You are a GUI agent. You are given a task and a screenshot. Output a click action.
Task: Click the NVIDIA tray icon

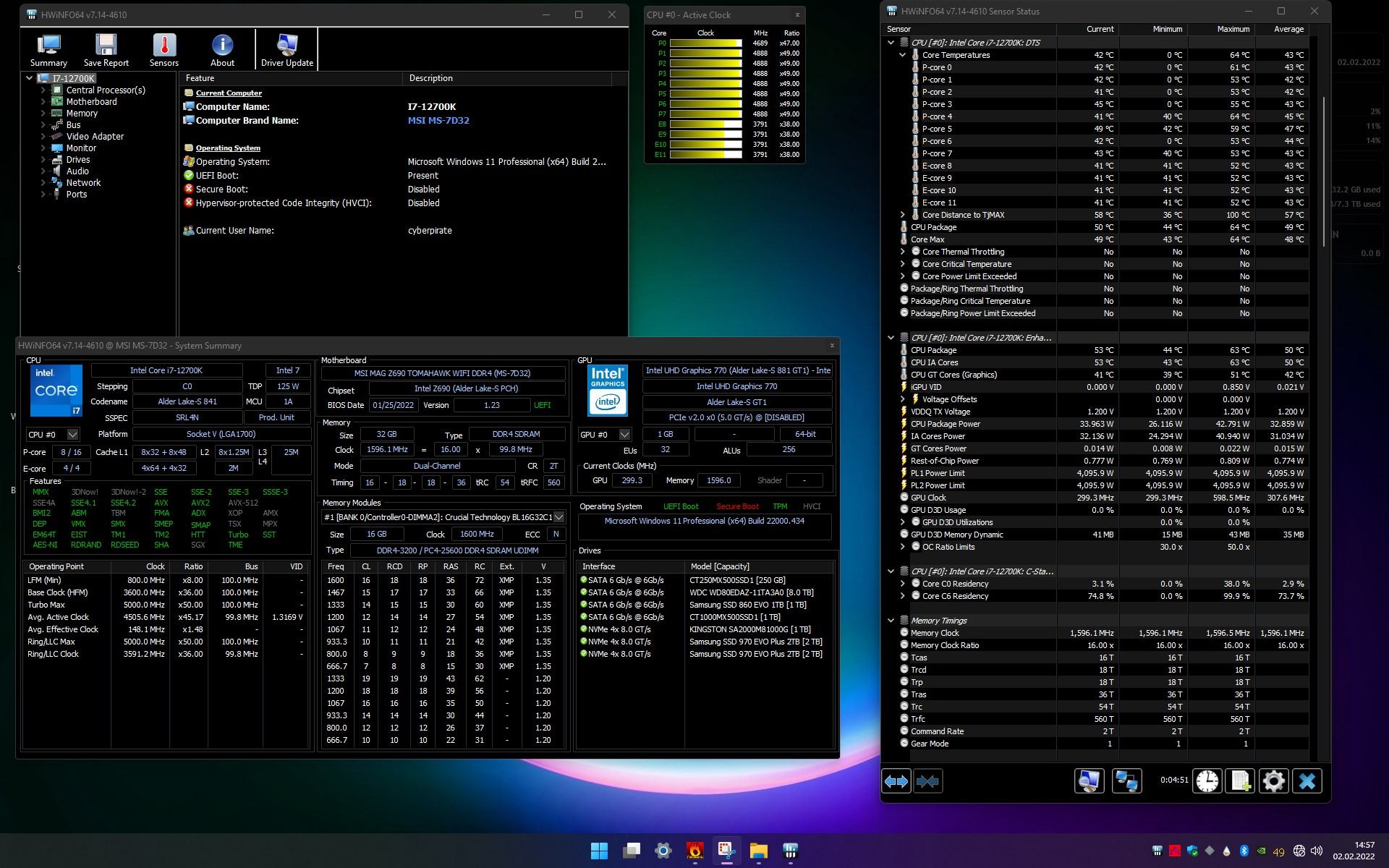pos(1262,851)
